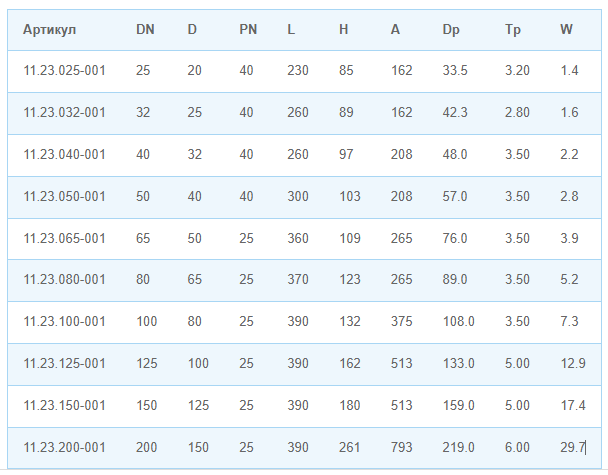Image resolution: width=608 pixels, height=475 pixels.
Task: Click article 11.23.200-001 cell
Action: coord(64,447)
